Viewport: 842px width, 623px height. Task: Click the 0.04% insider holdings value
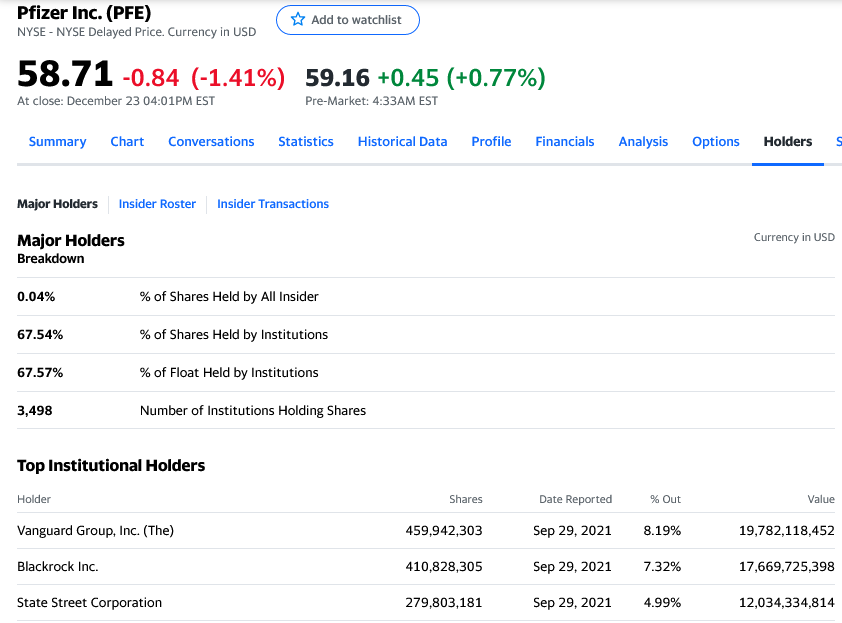(36, 296)
